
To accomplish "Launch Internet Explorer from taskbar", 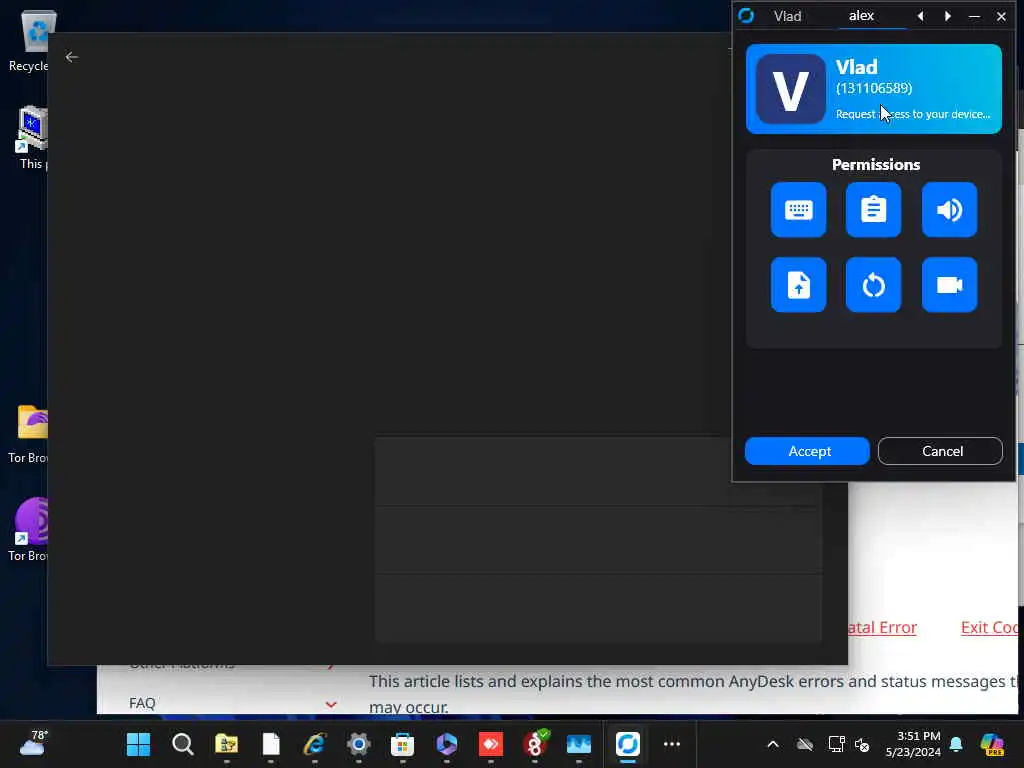I will point(314,744).
